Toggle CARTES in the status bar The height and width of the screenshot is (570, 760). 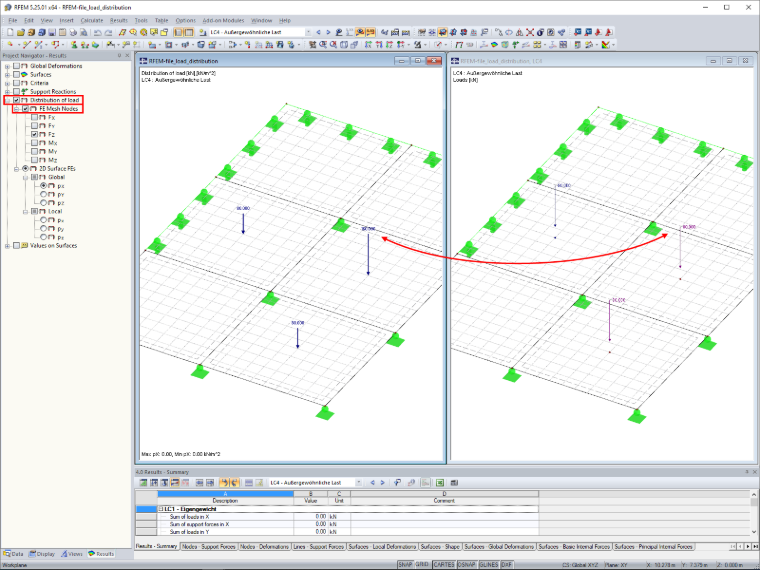click(x=443, y=565)
